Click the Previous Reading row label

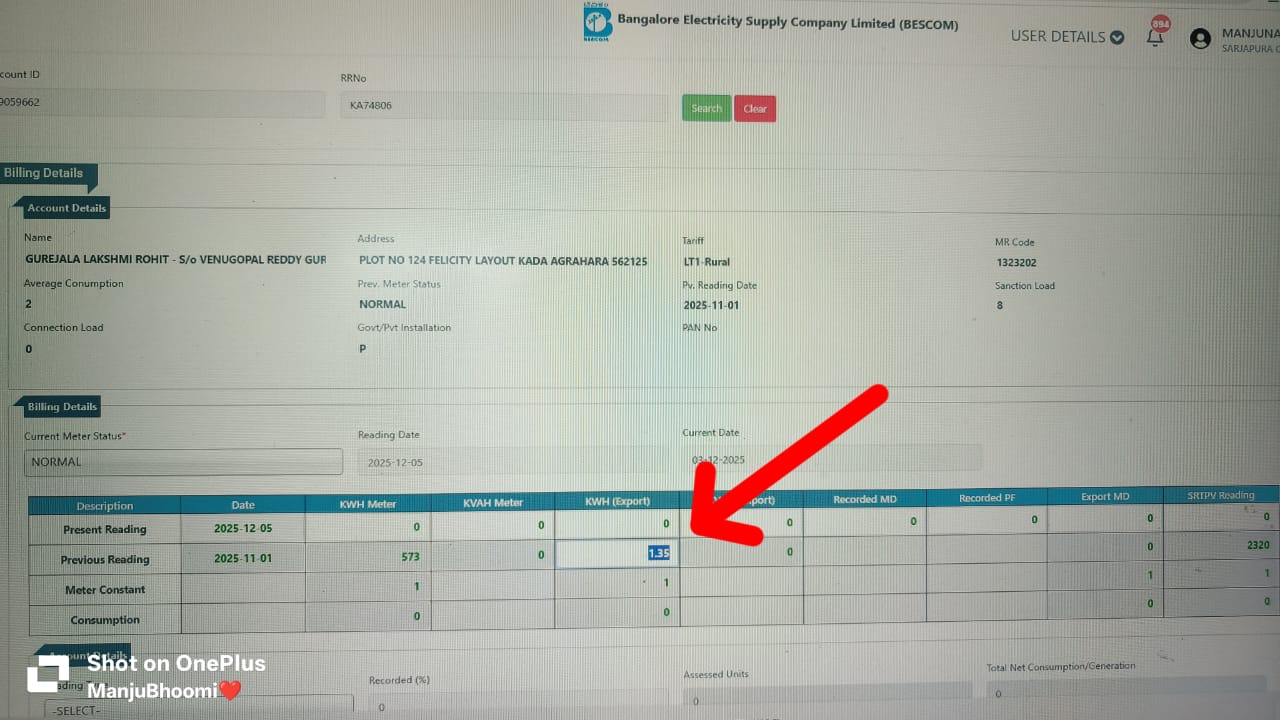105,560
